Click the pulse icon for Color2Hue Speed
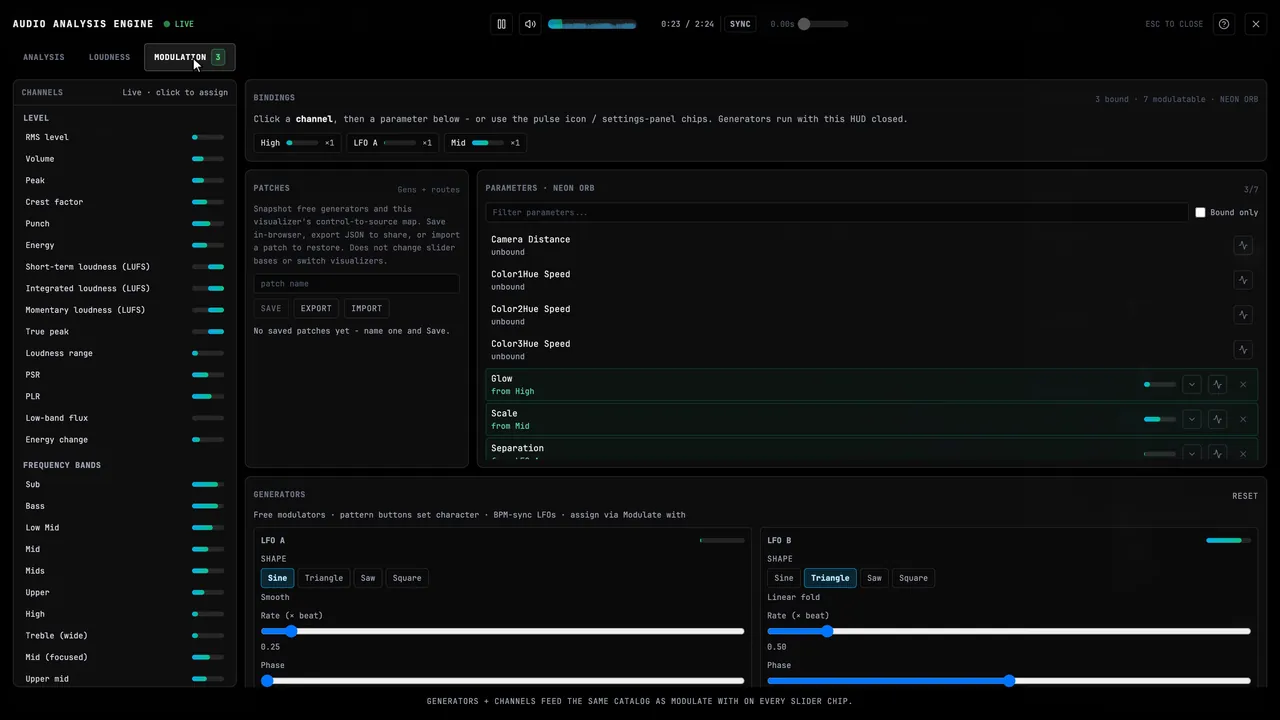This screenshot has height=720, width=1280. point(1243,315)
